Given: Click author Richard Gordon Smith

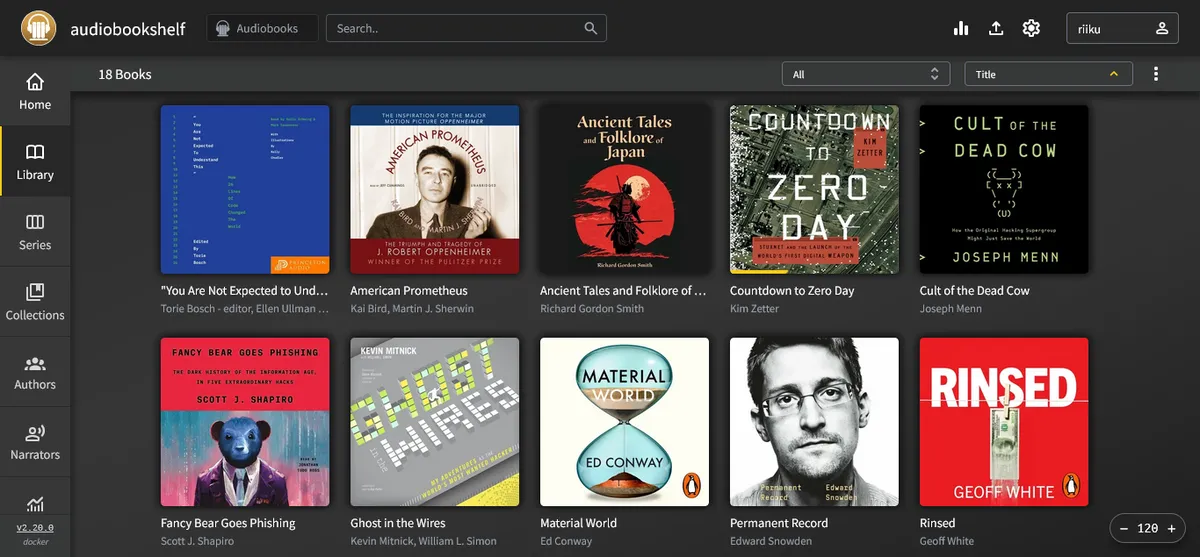Looking at the screenshot, I should click(593, 309).
